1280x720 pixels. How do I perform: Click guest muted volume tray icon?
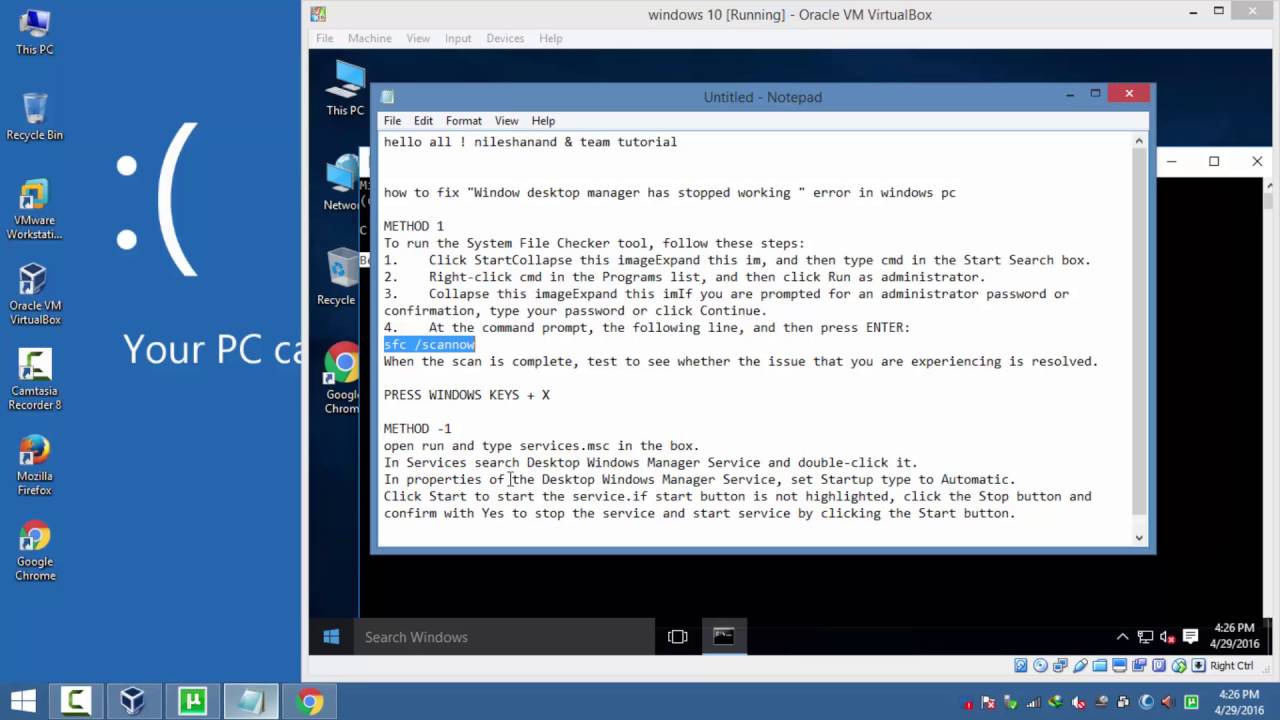(1168, 637)
